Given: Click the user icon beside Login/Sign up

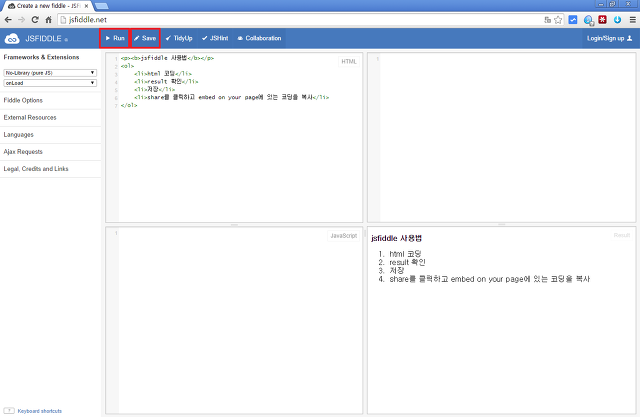Looking at the screenshot, I should pyautogui.click(x=629, y=38).
